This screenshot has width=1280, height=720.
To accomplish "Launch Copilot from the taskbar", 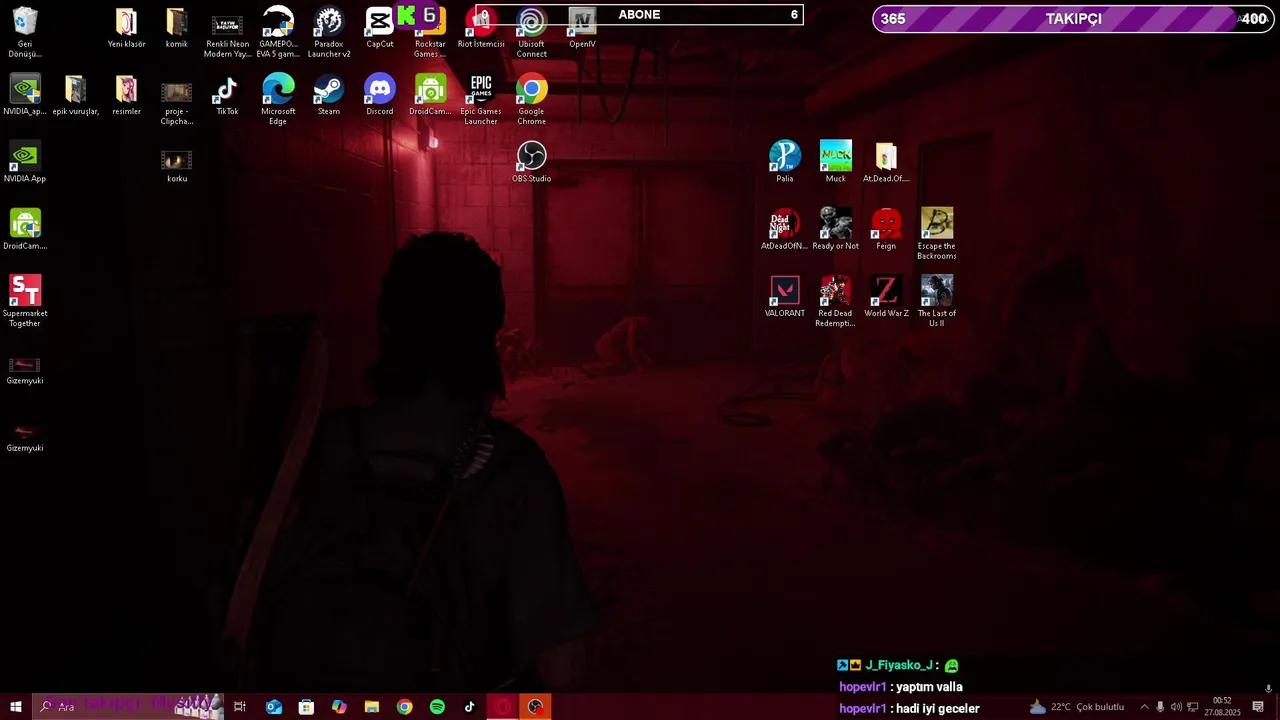I will (339, 707).
